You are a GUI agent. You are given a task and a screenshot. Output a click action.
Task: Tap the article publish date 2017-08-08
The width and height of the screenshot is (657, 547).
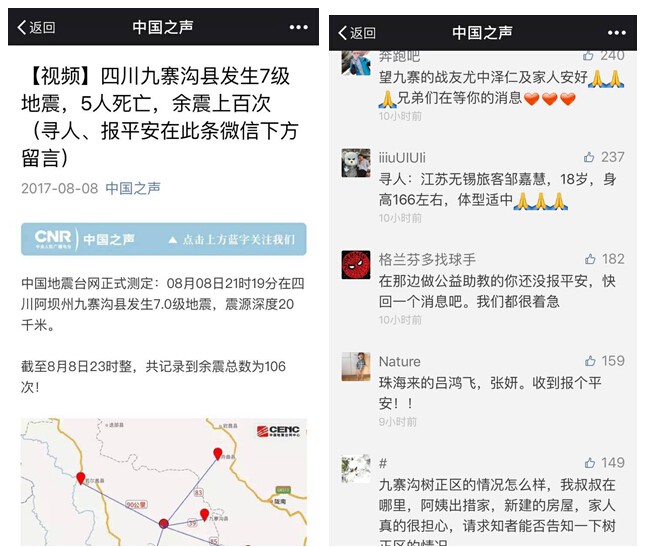click(x=59, y=189)
